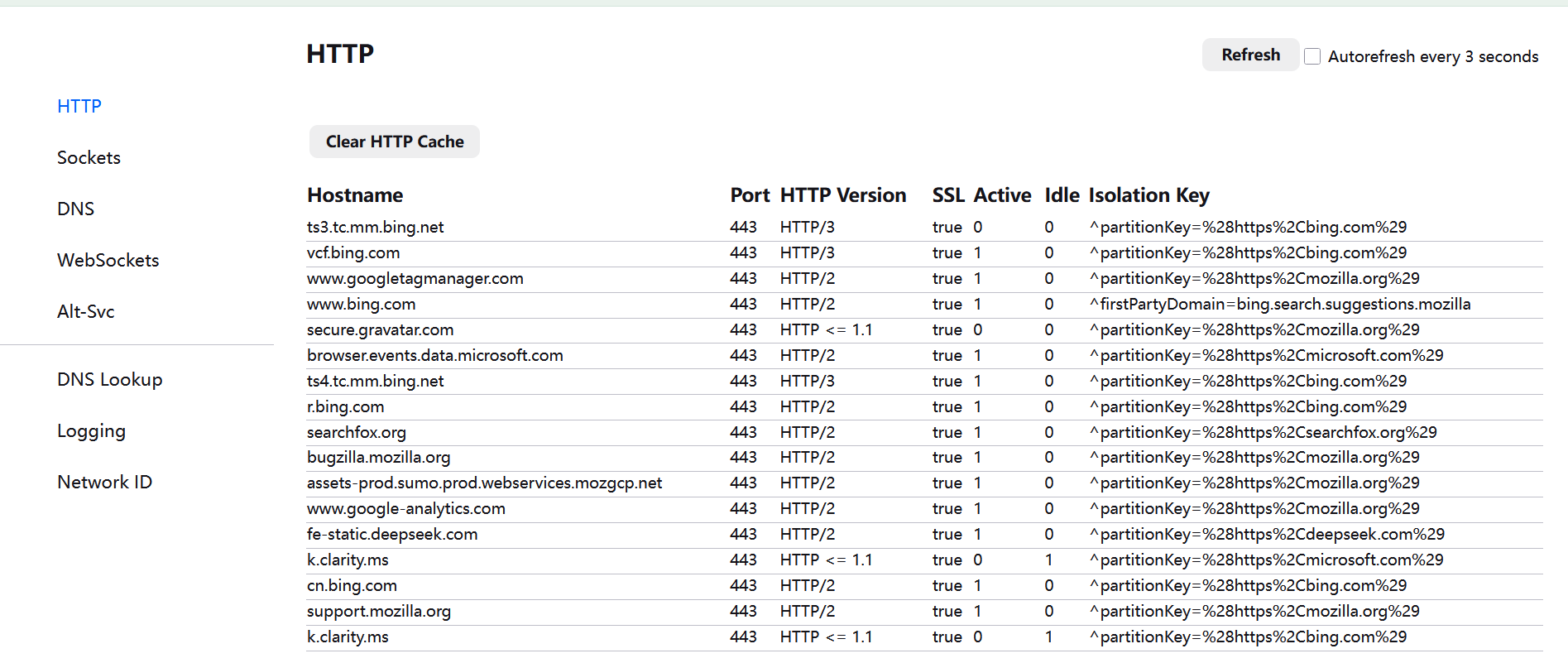Click Idle value 0 in fe-static.deepseek.com row

tap(1049, 534)
